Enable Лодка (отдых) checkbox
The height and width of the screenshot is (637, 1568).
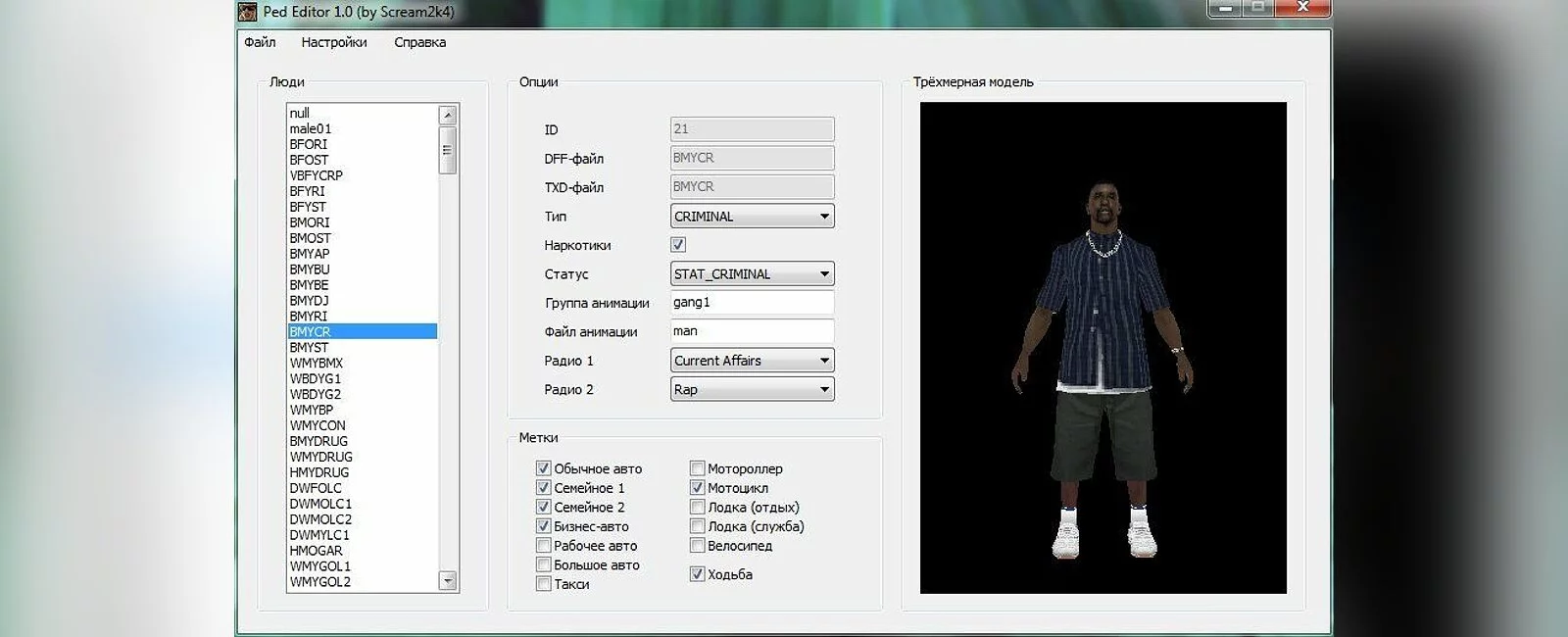coord(697,507)
